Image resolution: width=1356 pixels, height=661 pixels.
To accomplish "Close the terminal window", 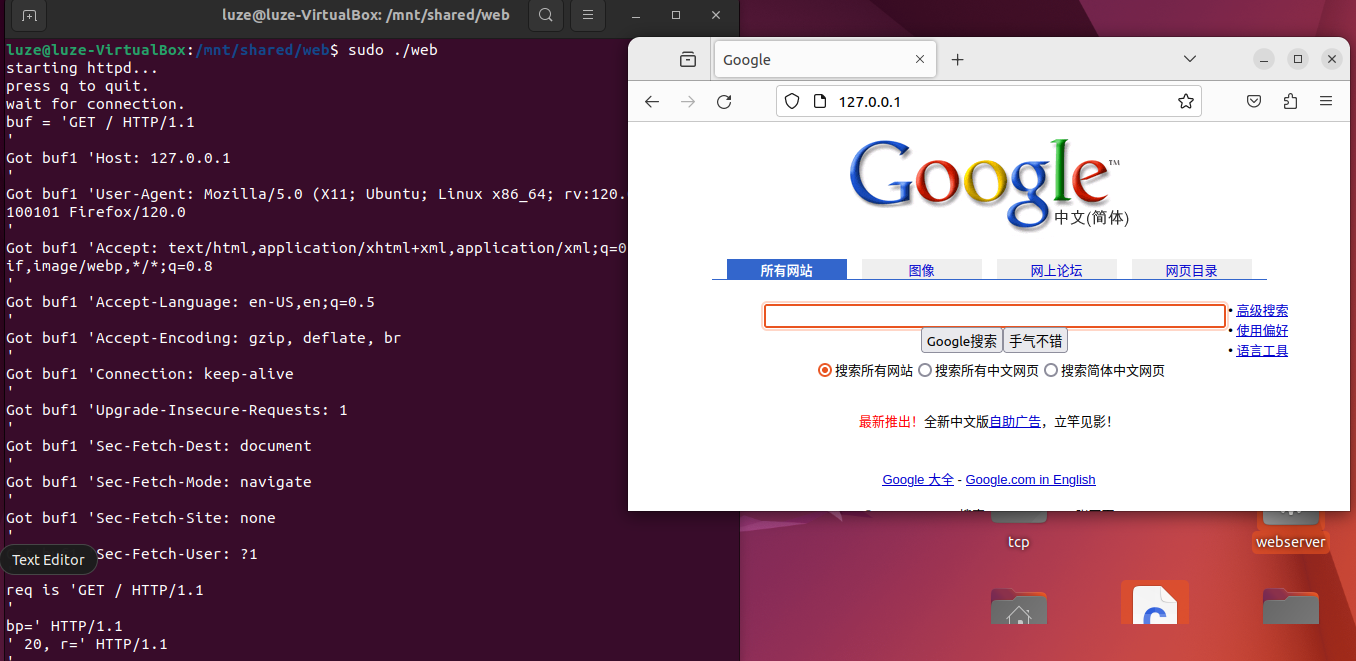I will click(715, 16).
